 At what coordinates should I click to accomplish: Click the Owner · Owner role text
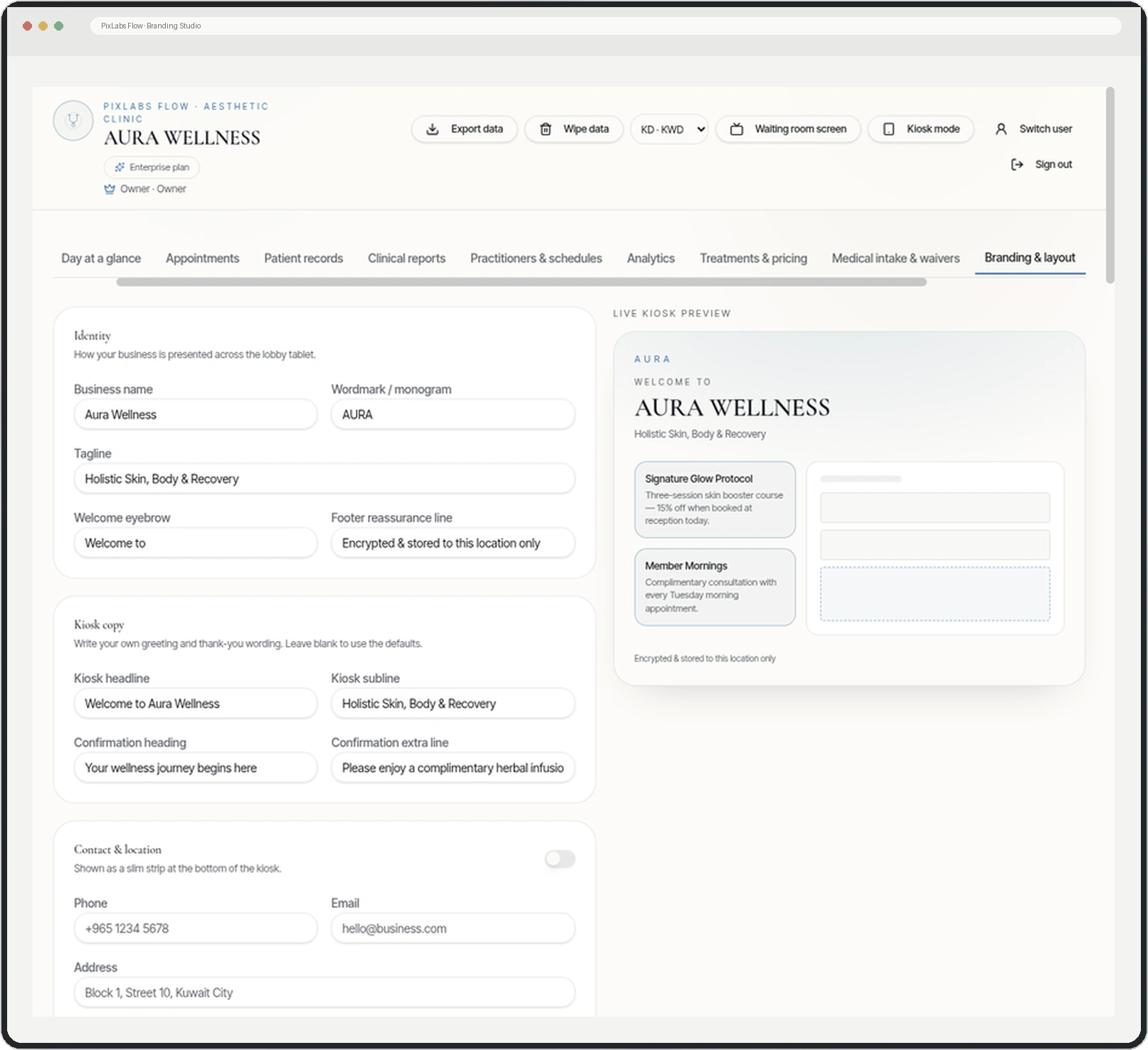(x=153, y=189)
